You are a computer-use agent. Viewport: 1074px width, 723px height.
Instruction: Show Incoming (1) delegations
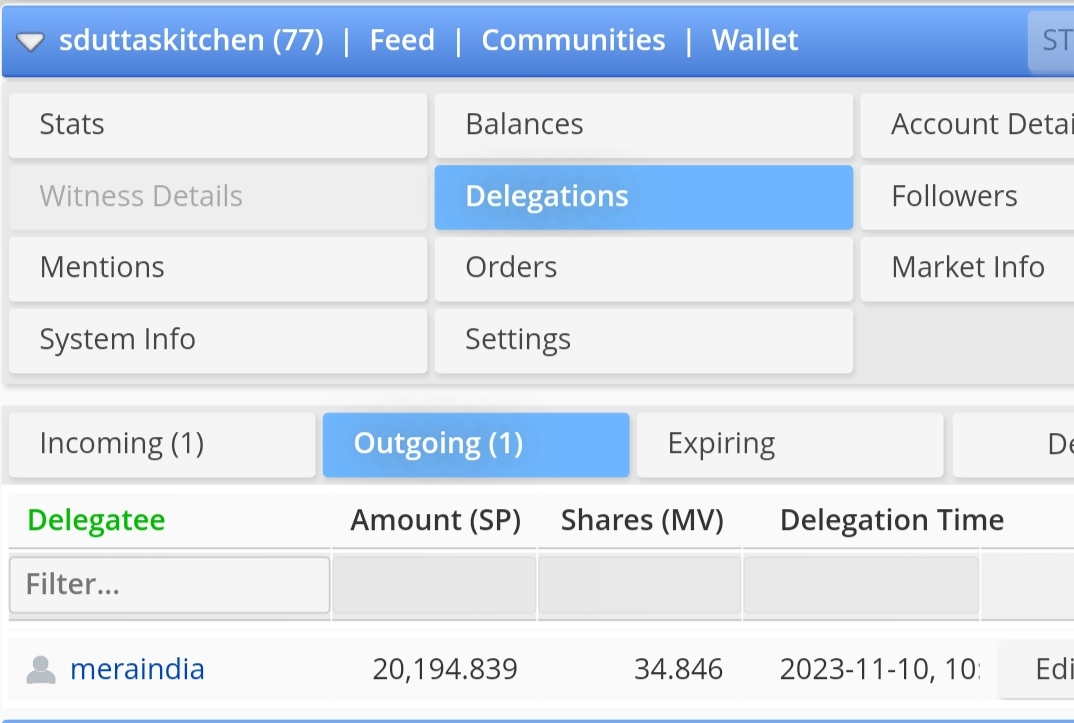(x=162, y=444)
